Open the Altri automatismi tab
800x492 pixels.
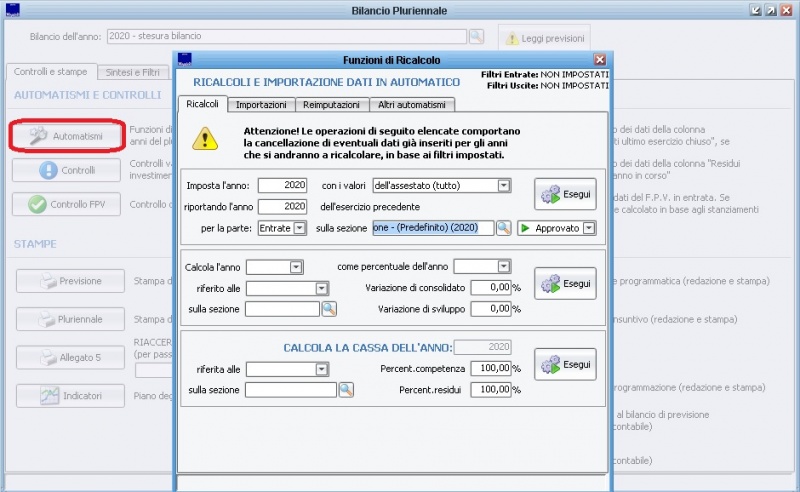pos(412,104)
